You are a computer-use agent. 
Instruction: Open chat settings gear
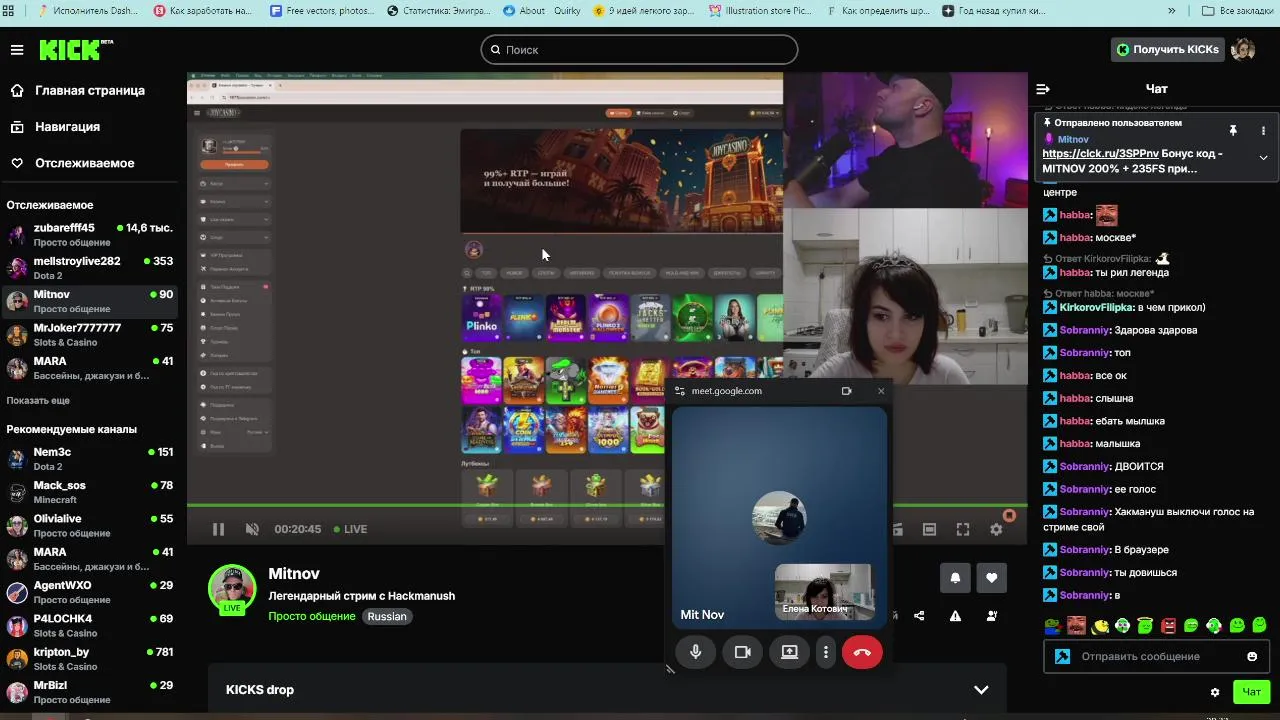pyautogui.click(x=1215, y=691)
